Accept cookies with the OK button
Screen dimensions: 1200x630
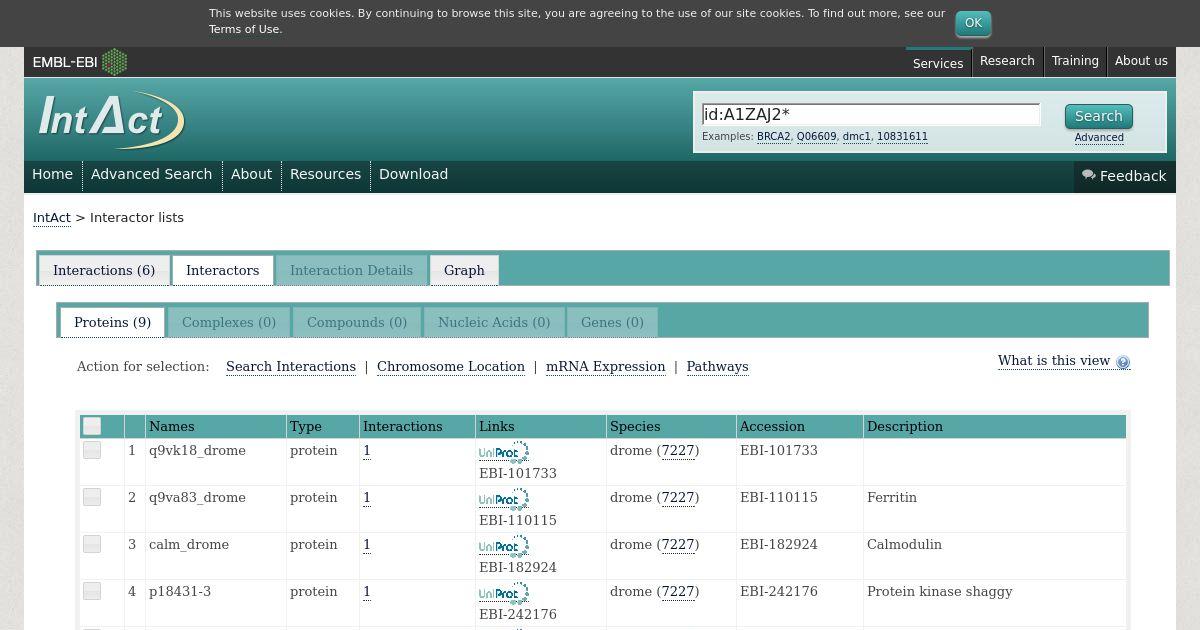973,23
